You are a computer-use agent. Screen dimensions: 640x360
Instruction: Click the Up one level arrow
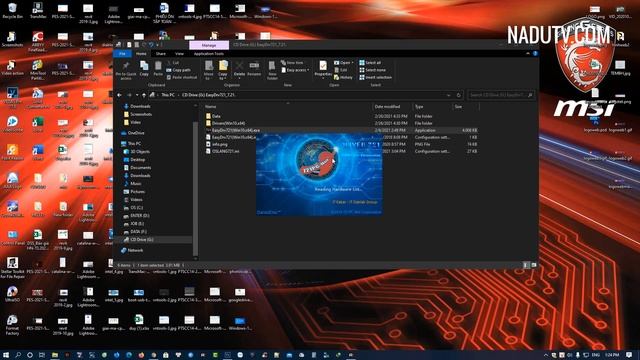click(144, 95)
